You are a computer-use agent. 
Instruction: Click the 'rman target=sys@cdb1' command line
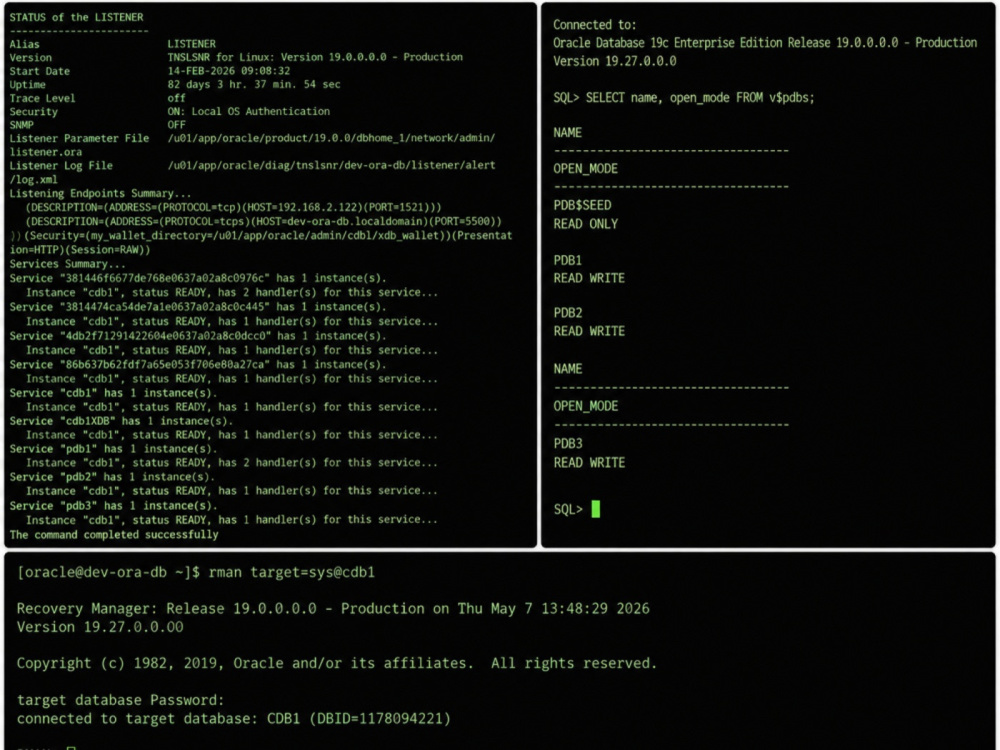(196, 572)
